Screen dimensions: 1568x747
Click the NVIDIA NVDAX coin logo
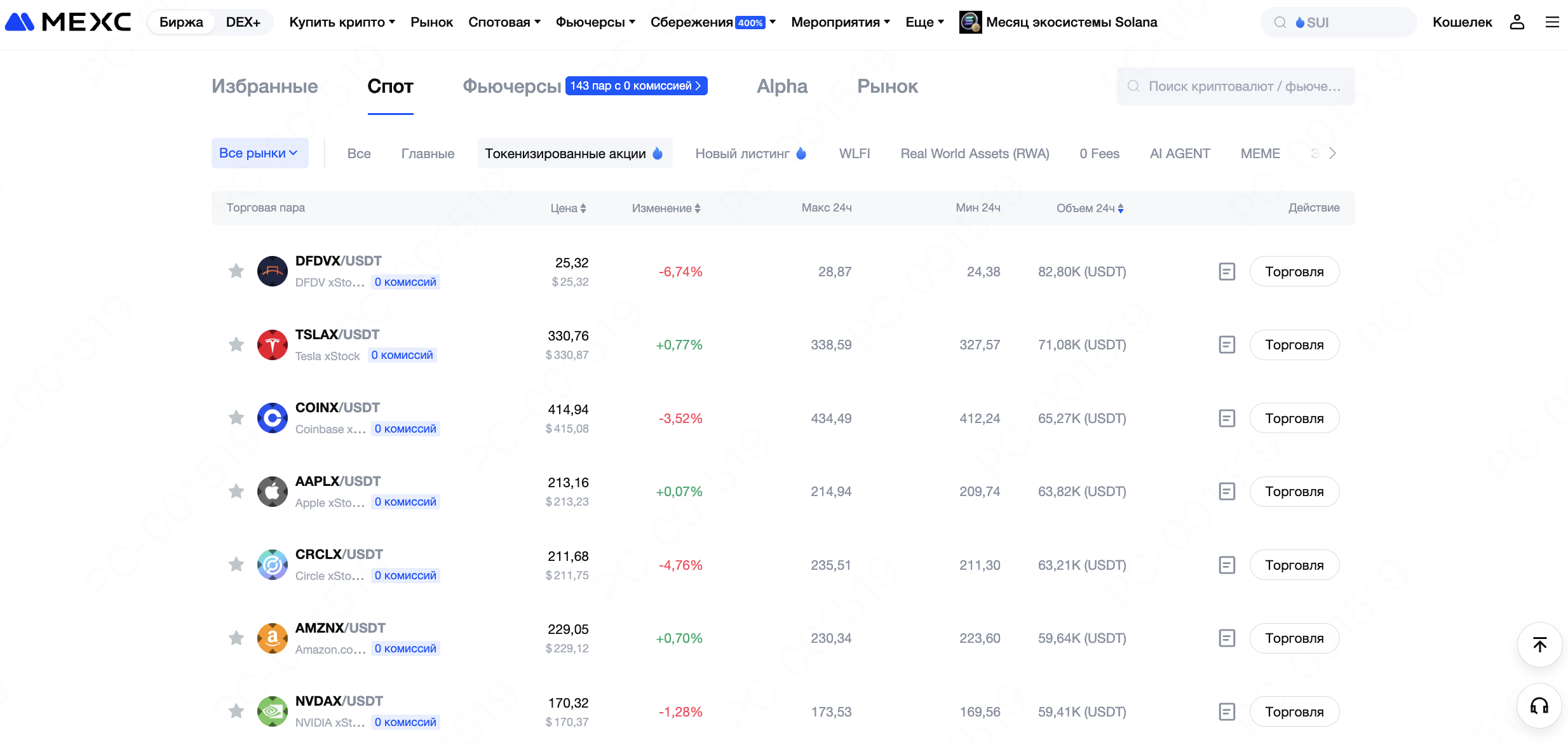[x=273, y=711]
